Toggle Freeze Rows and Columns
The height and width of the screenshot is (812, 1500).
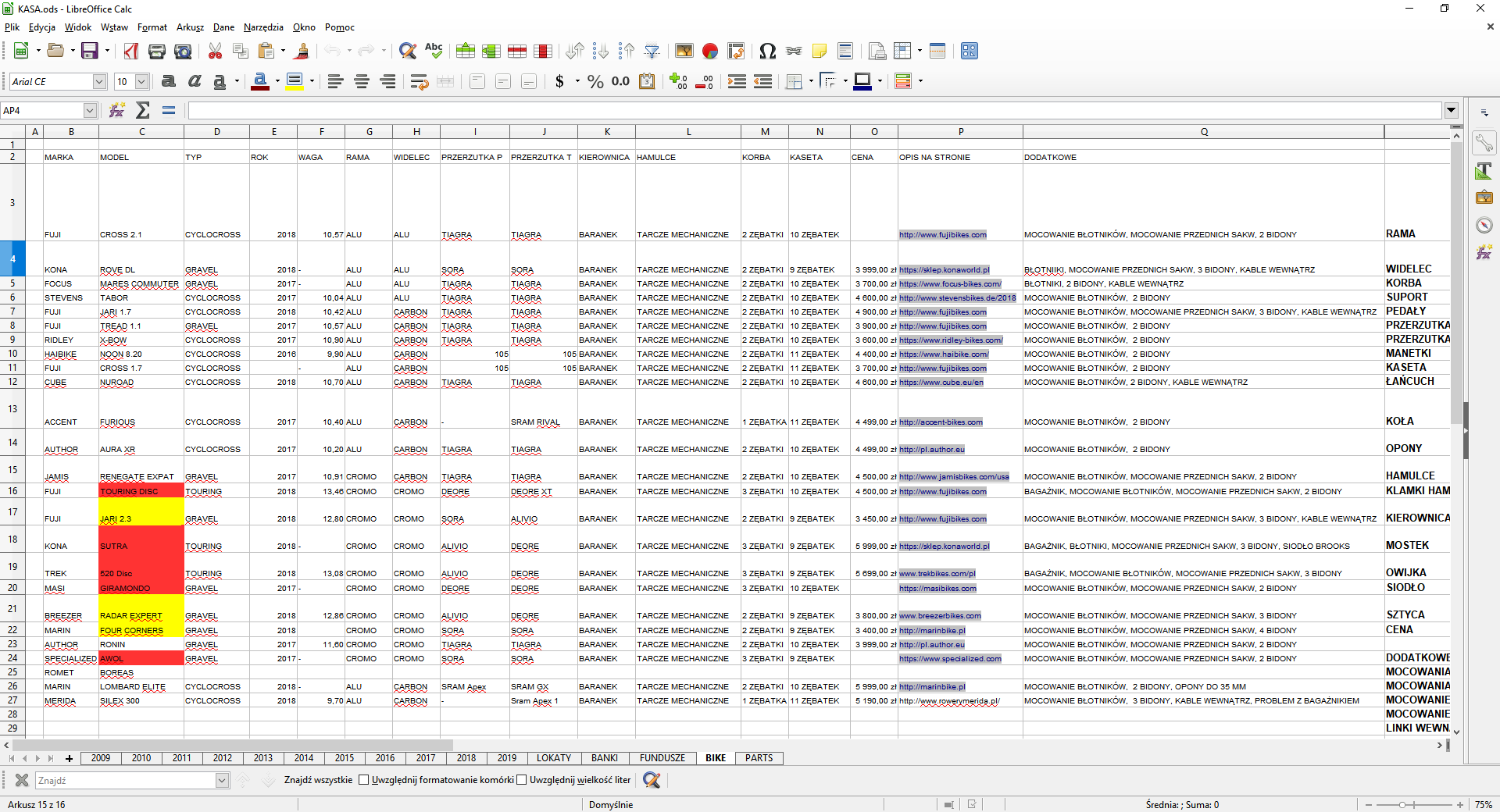point(902,52)
